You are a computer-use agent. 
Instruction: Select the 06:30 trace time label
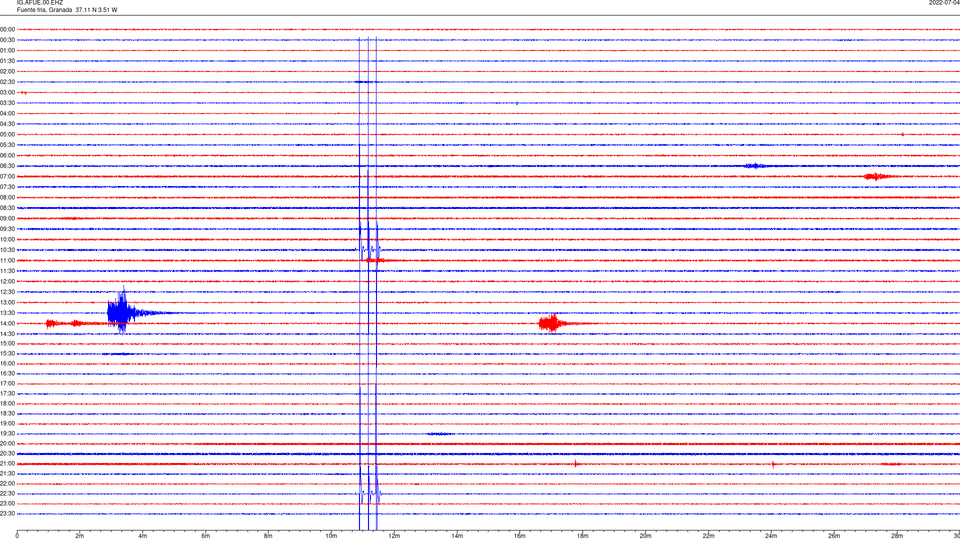tap(7, 166)
